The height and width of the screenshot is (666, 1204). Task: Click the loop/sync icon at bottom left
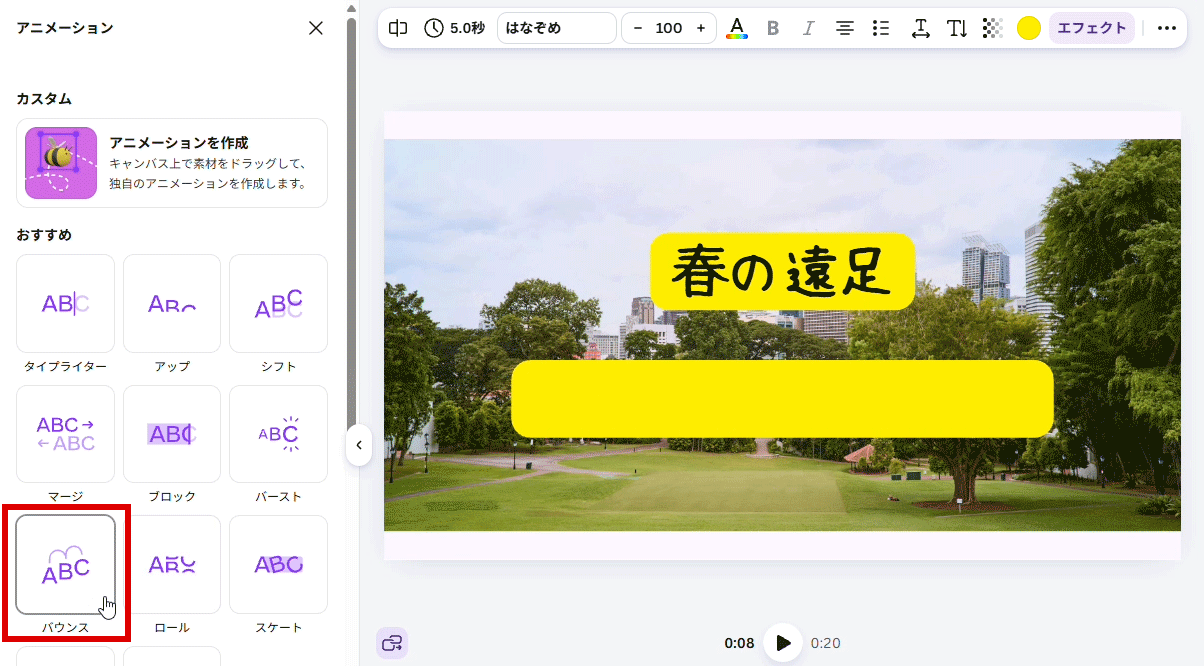392,642
